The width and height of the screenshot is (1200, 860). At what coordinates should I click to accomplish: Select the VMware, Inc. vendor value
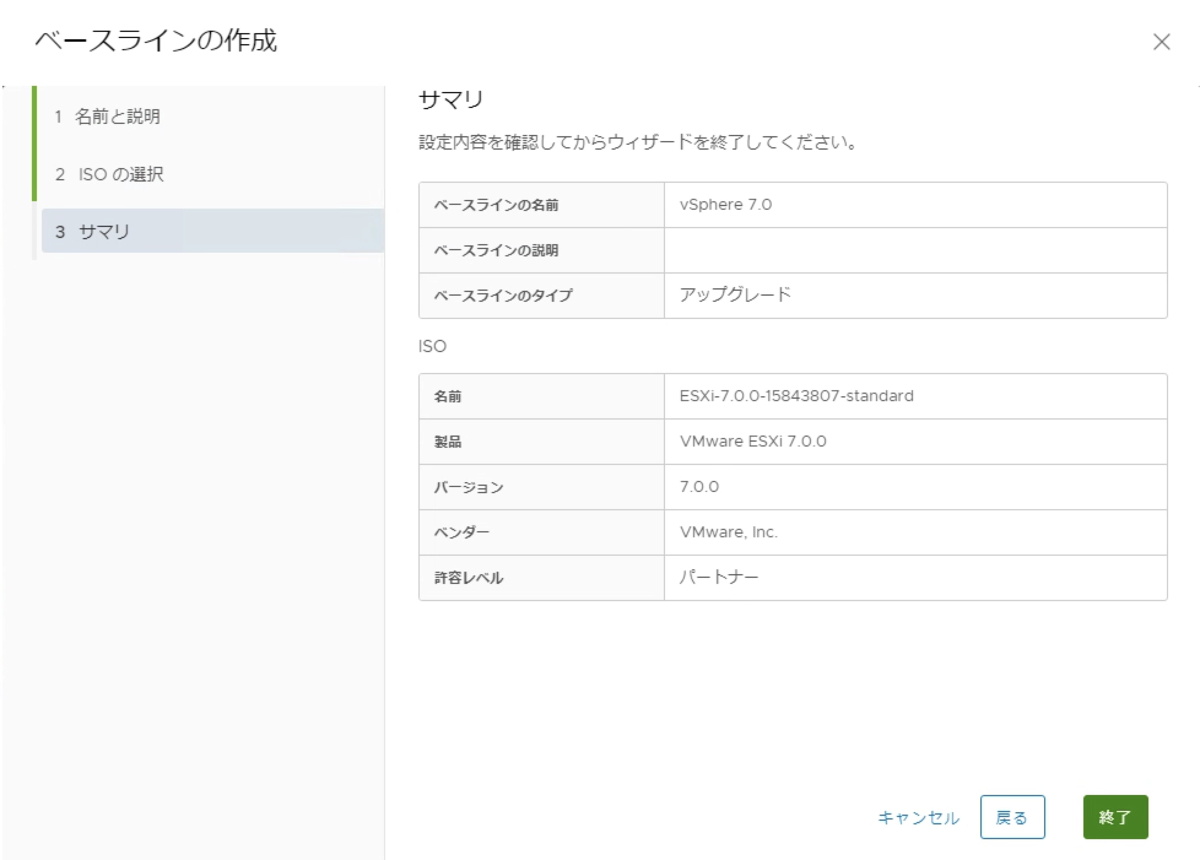[728, 532]
